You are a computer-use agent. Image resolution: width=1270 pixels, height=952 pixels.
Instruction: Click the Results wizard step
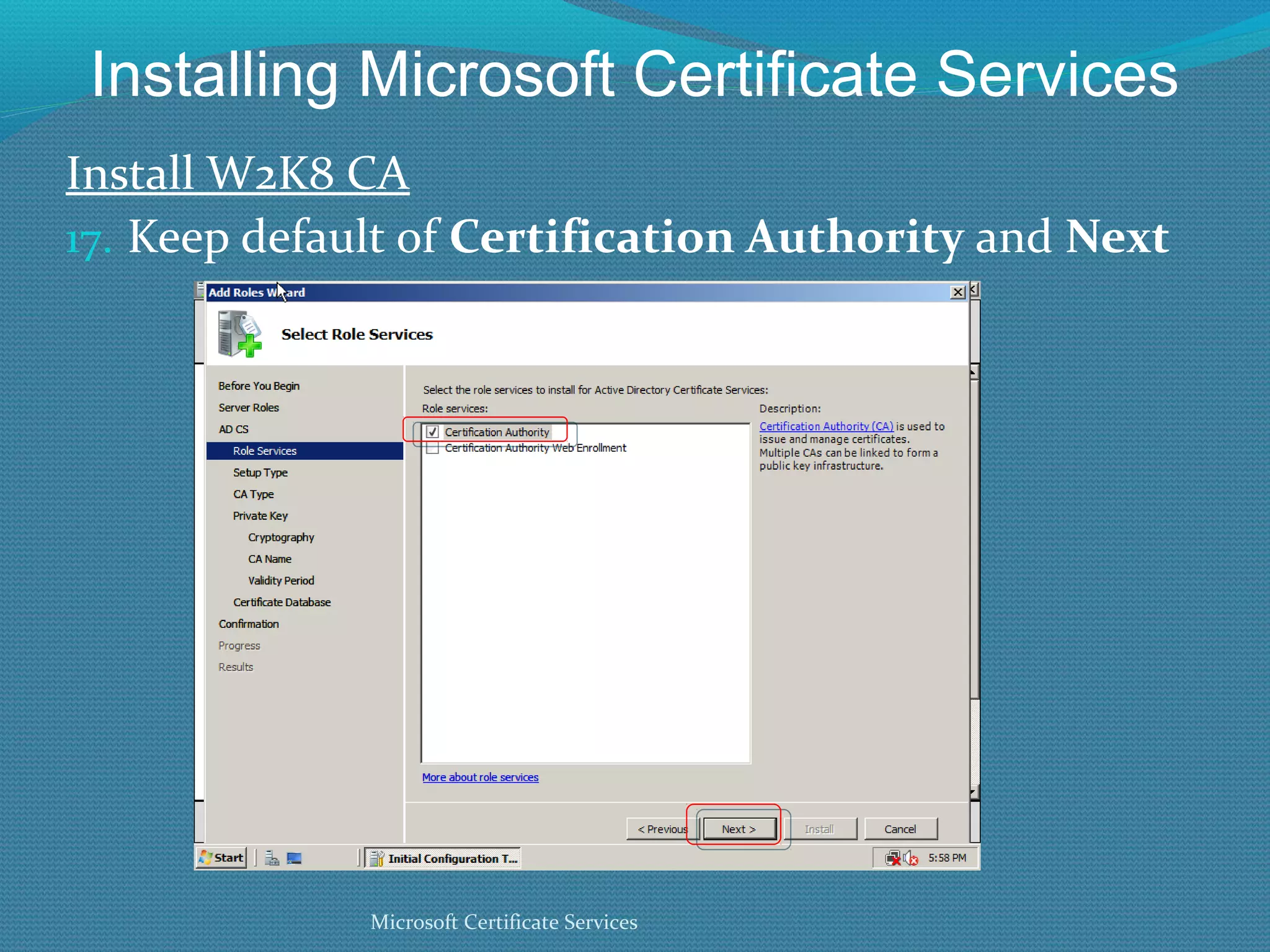236,668
